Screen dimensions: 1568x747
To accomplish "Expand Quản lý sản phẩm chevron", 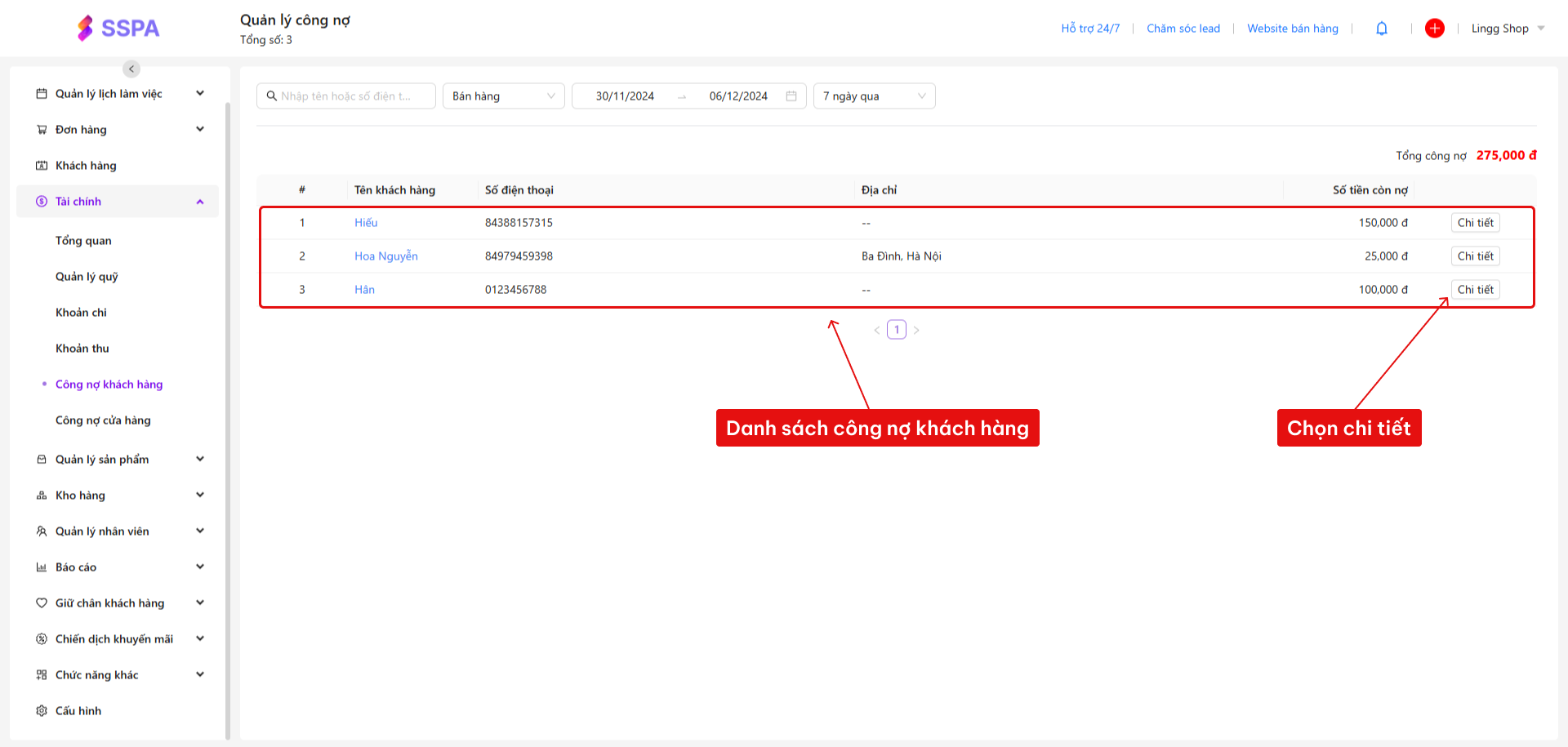I will click(x=200, y=459).
